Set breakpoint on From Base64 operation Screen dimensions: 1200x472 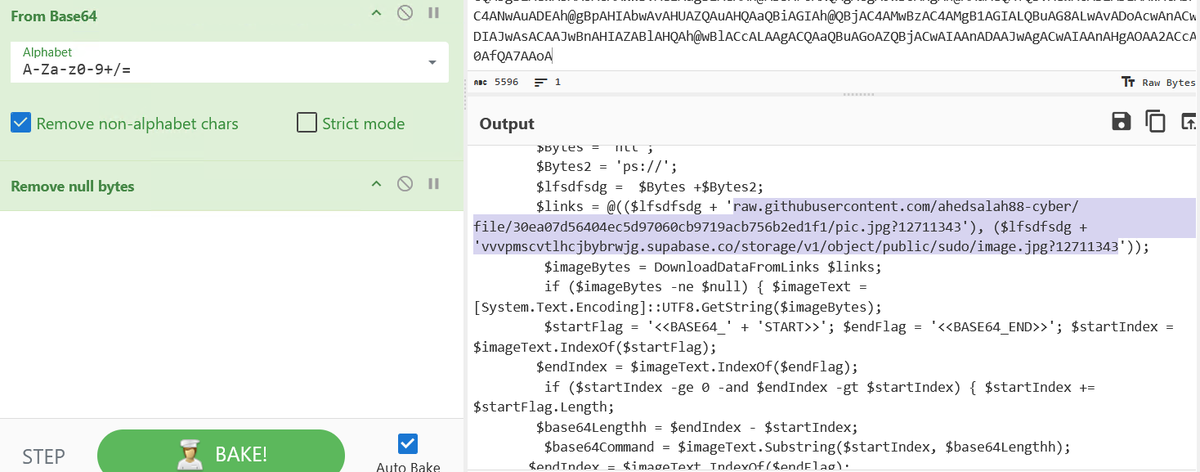433,14
